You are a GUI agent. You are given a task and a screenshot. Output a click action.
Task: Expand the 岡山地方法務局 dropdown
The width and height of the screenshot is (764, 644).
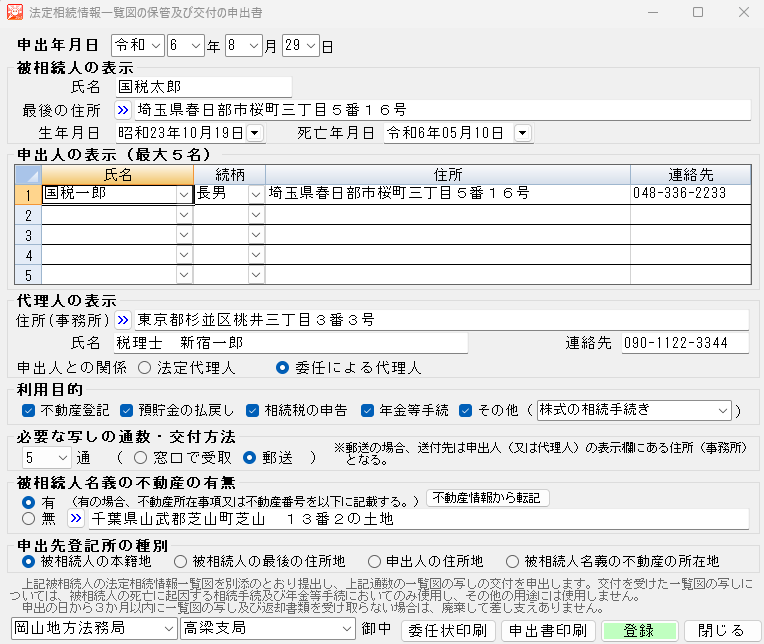click(x=166, y=629)
